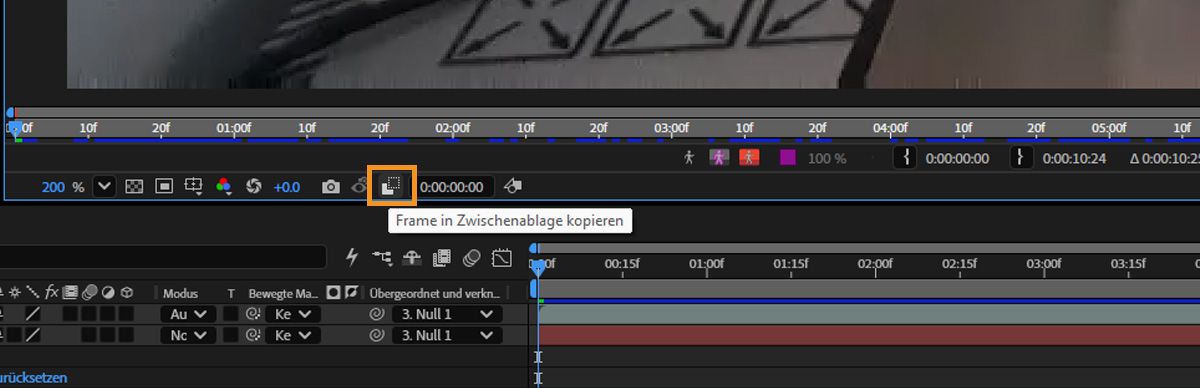Click track matte pick whip in Au row
This screenshot has height=388, width=1200.
(254, 314)
